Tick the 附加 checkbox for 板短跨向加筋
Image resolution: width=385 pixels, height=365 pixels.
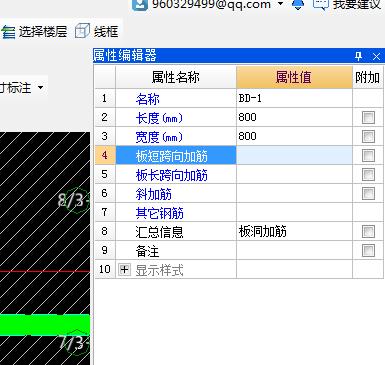pos(368,156)
